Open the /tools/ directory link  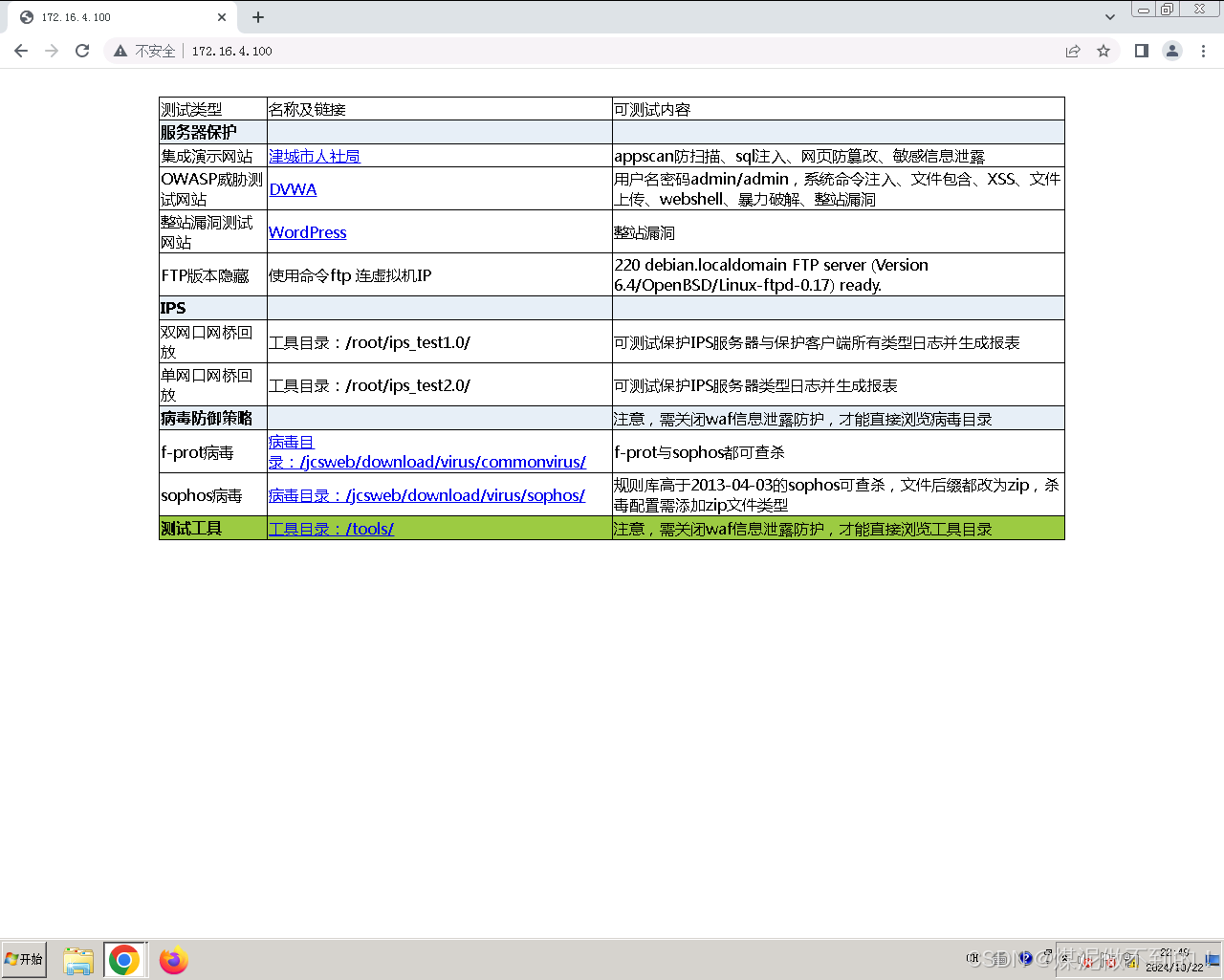331,529
